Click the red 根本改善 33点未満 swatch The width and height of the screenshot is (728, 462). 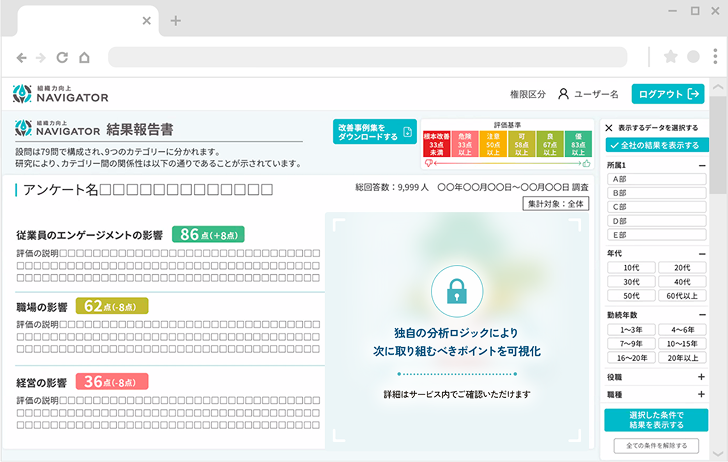(436, 144)
